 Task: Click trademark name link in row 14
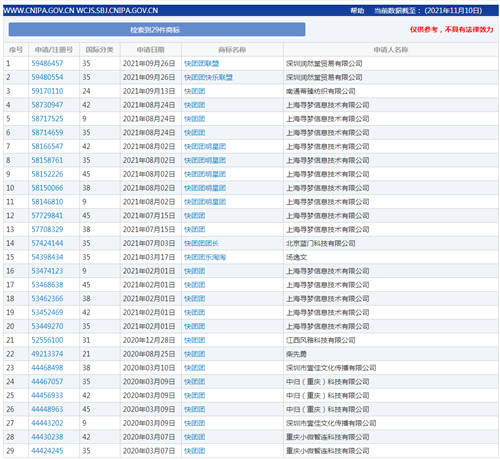[x=201, y=243]
